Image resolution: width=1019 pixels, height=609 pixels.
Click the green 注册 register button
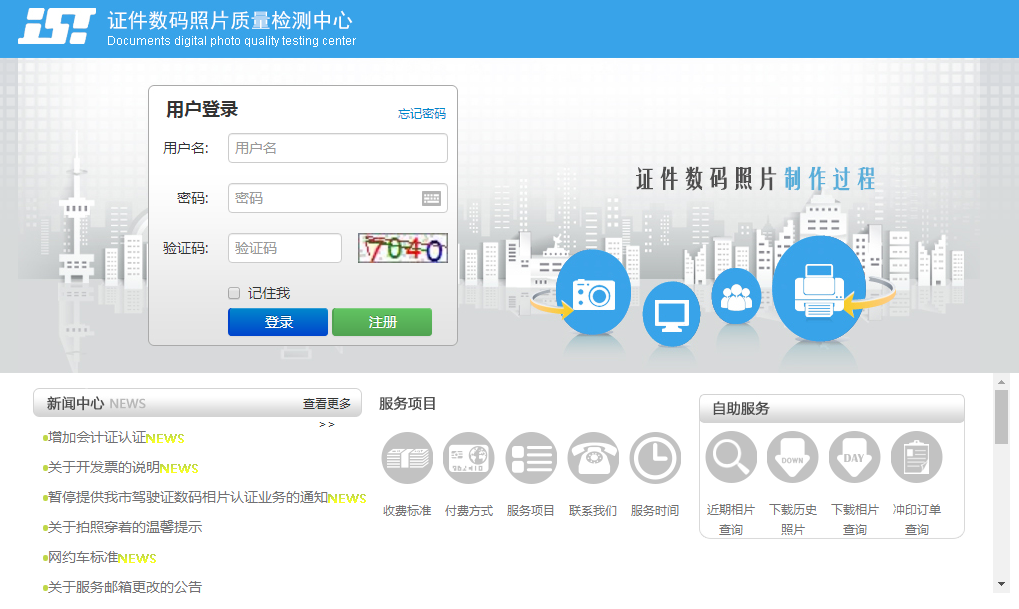(382, 322)
